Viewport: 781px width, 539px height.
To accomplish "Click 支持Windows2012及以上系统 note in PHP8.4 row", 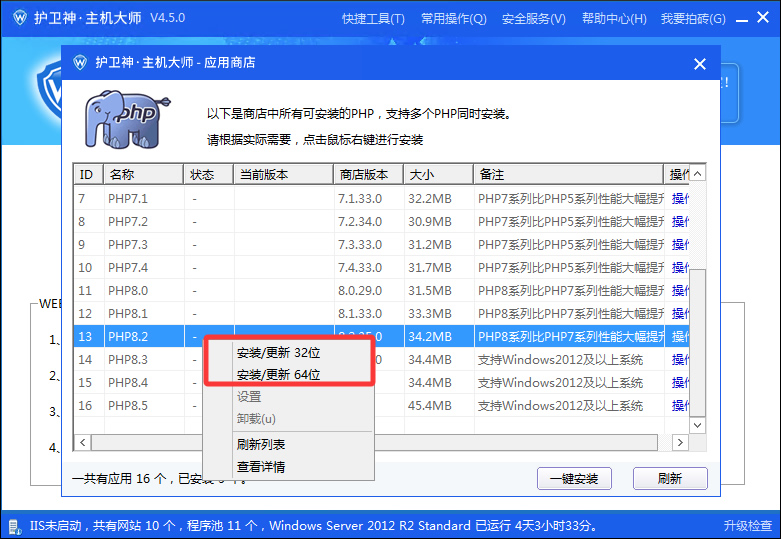I will coord(560,383).
